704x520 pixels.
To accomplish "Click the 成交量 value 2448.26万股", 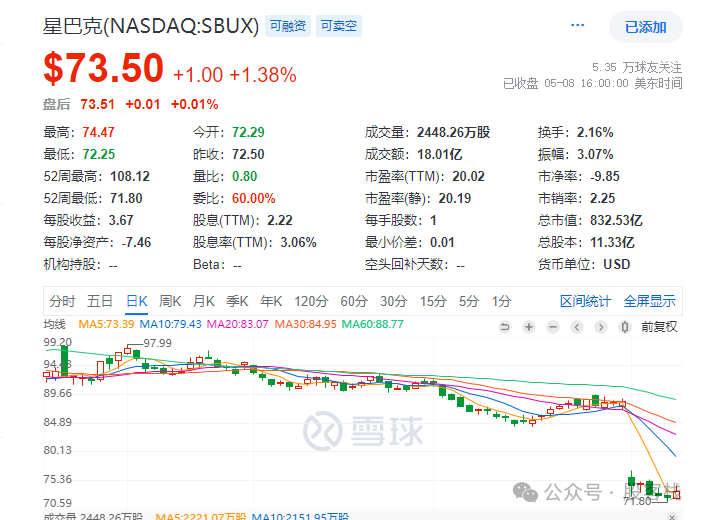I will pos(453,132).
